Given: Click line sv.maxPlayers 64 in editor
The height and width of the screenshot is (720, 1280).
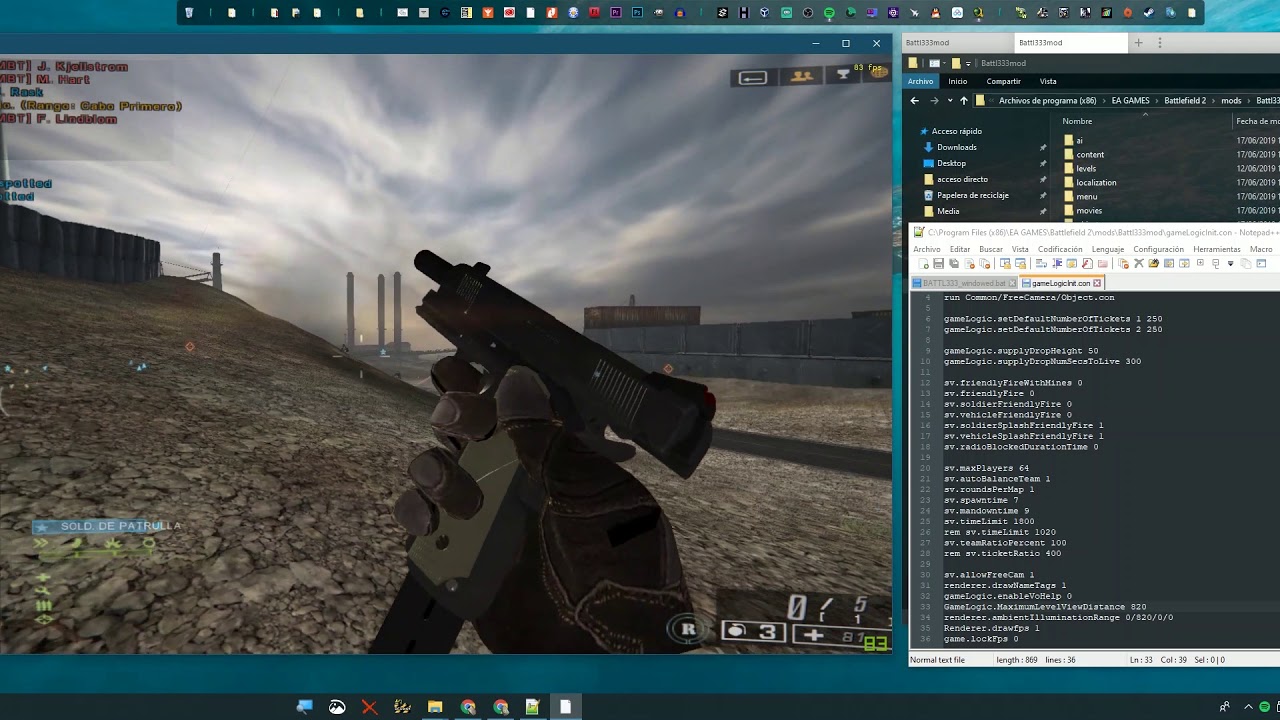Looking at the screenshot, I should [x=986, y=468].
